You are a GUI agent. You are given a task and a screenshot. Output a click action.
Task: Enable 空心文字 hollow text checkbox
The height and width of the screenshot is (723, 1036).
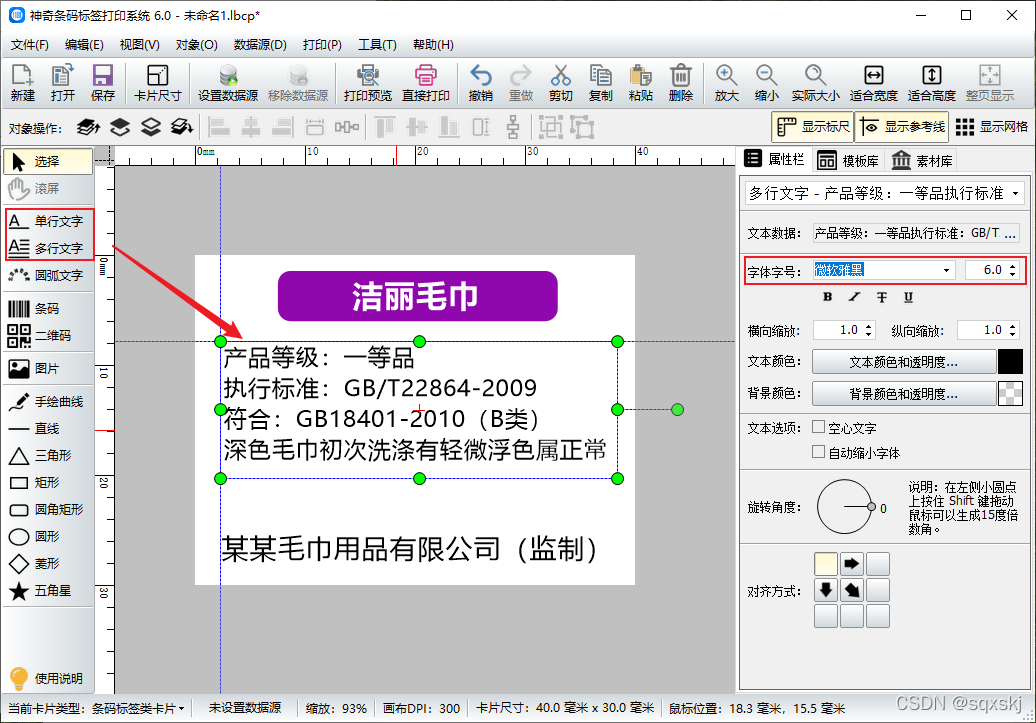[x=819, y=427]
